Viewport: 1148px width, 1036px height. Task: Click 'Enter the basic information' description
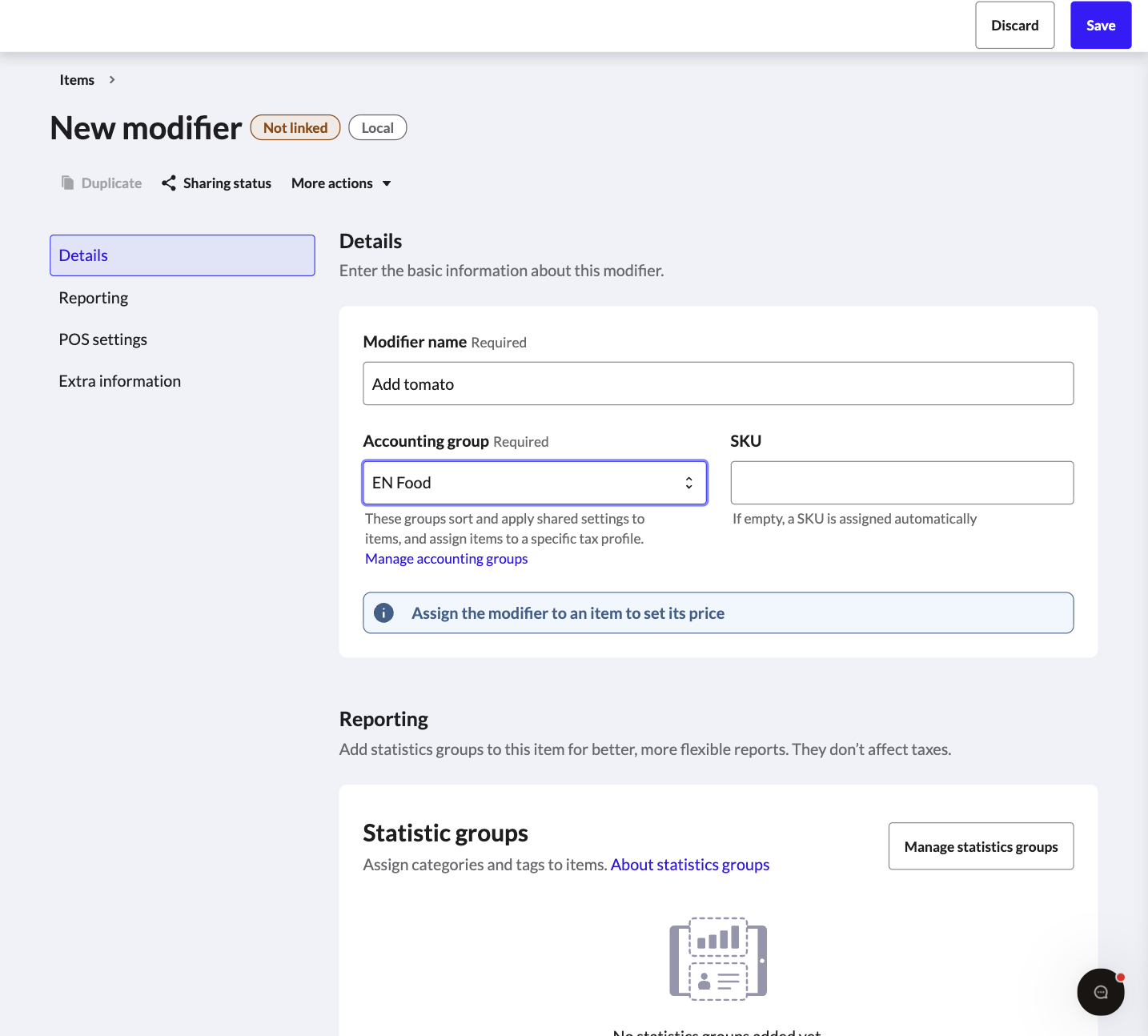click(502, 271)
